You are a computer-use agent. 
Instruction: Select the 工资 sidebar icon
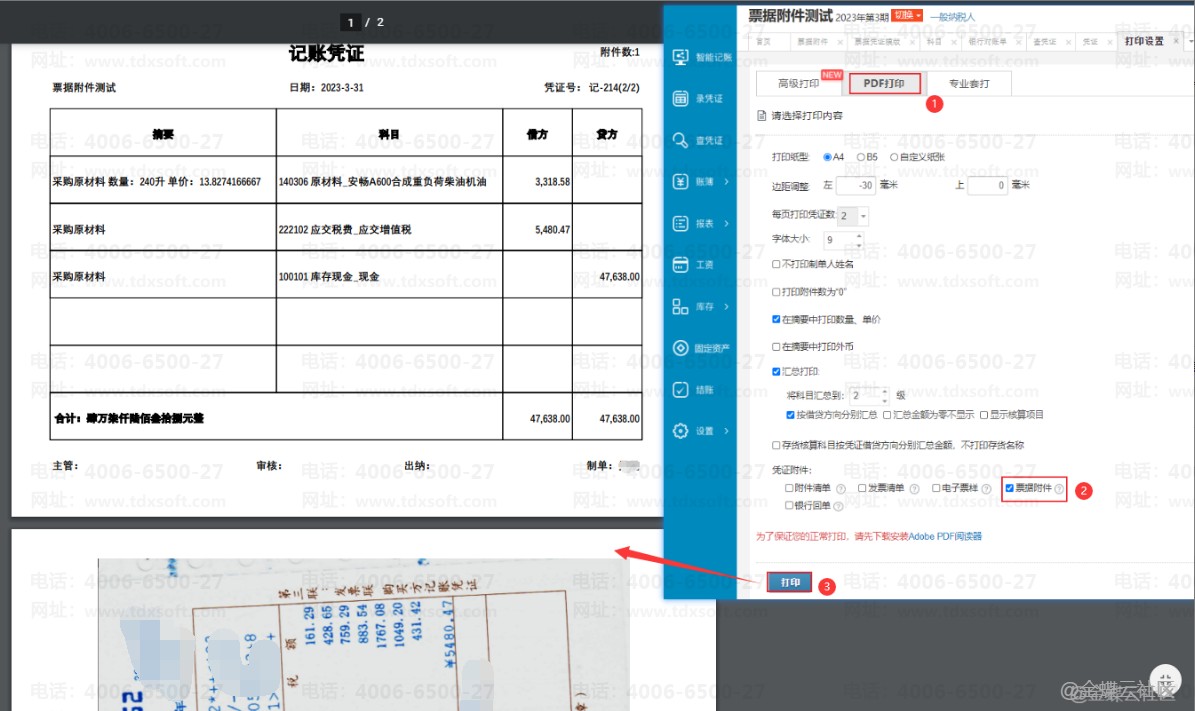pyautogui.click(x=681, y=265)
